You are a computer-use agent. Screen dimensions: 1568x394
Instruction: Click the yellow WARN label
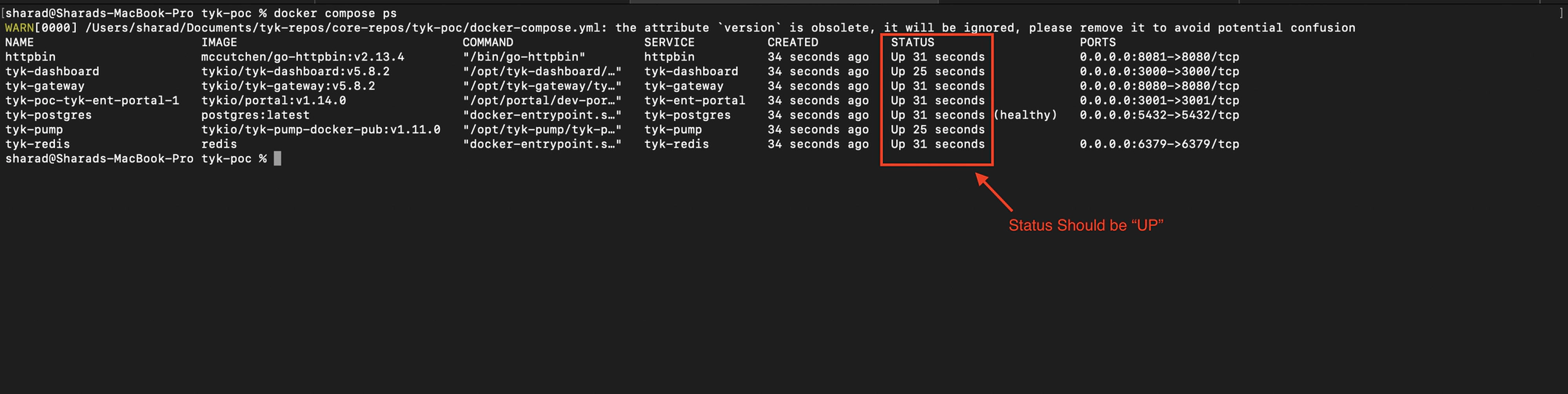[x=19, y=27]
